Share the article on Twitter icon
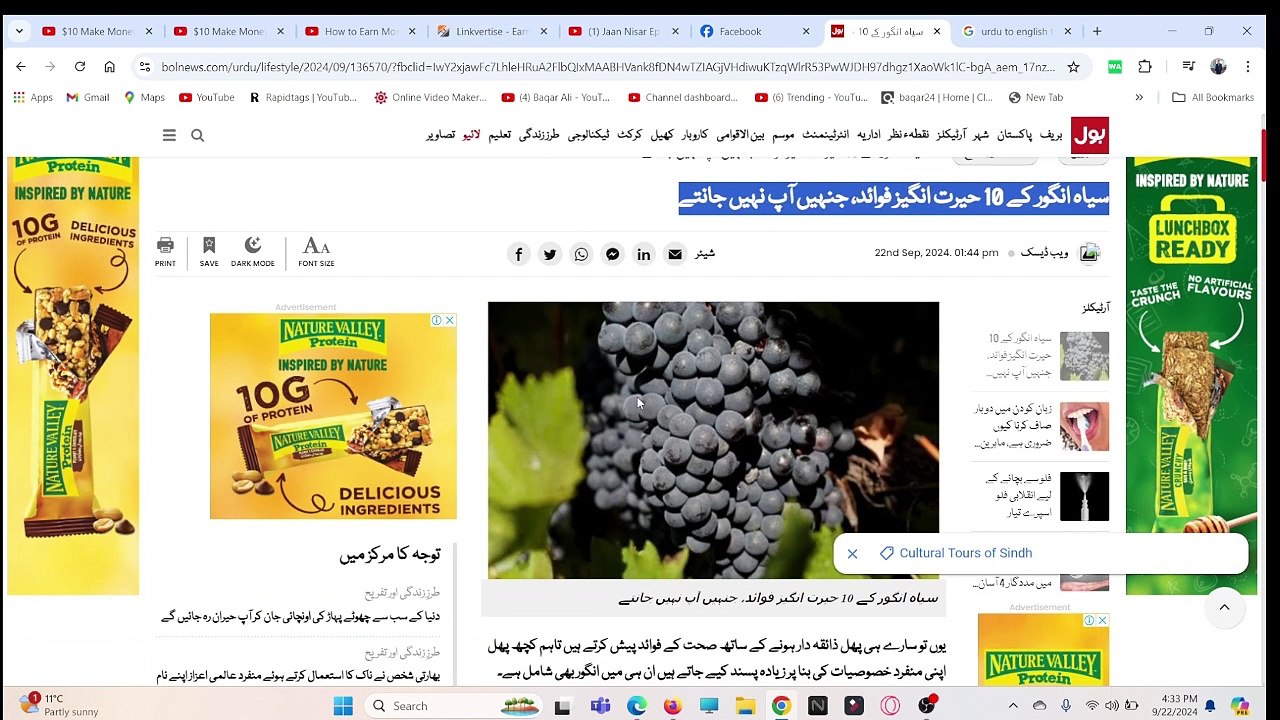Screen dimensions: 1280x720 click(550, 254)
